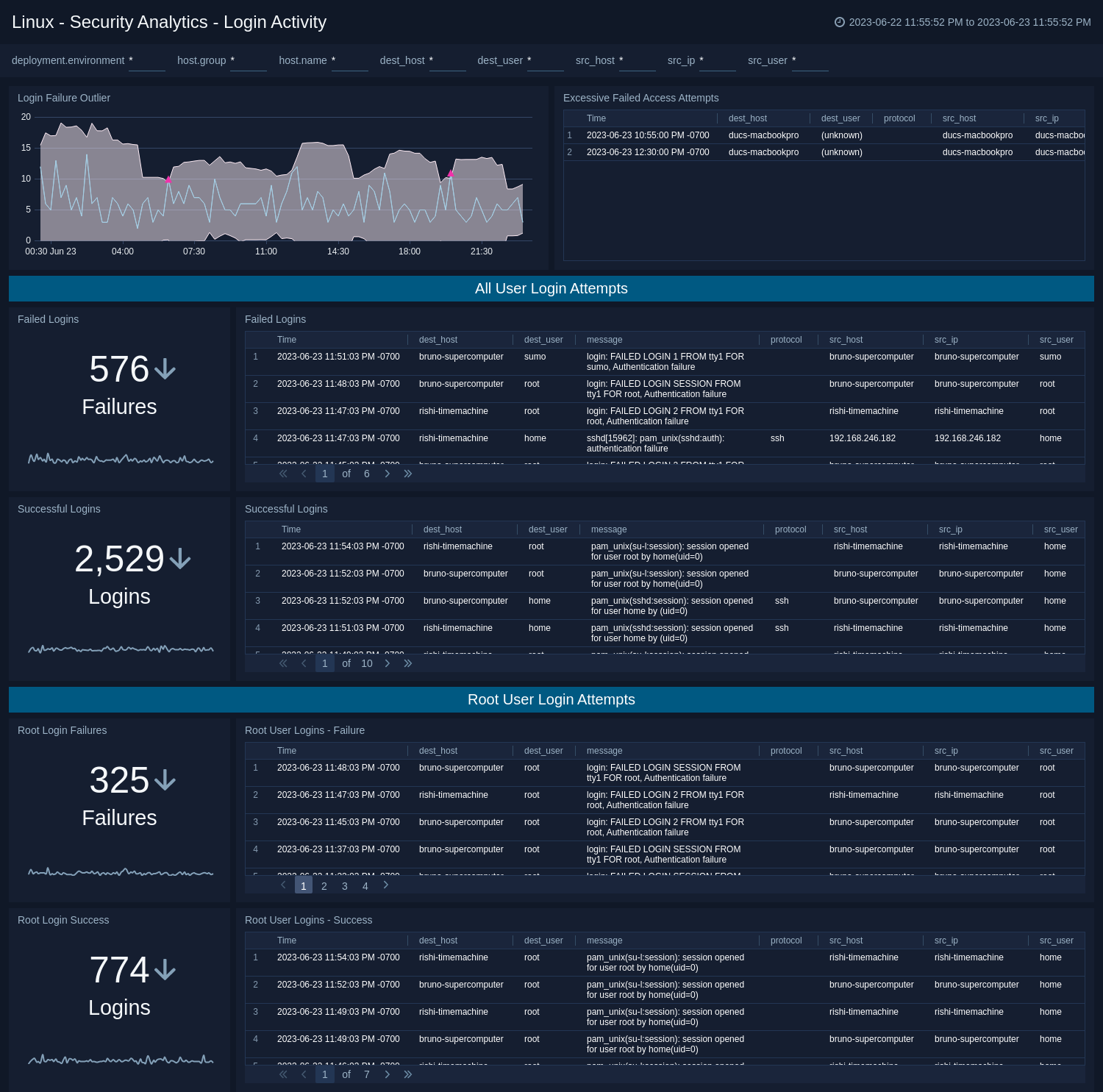
Task: Click page number box in Successful Logins pagination
Action: (325, 663)
